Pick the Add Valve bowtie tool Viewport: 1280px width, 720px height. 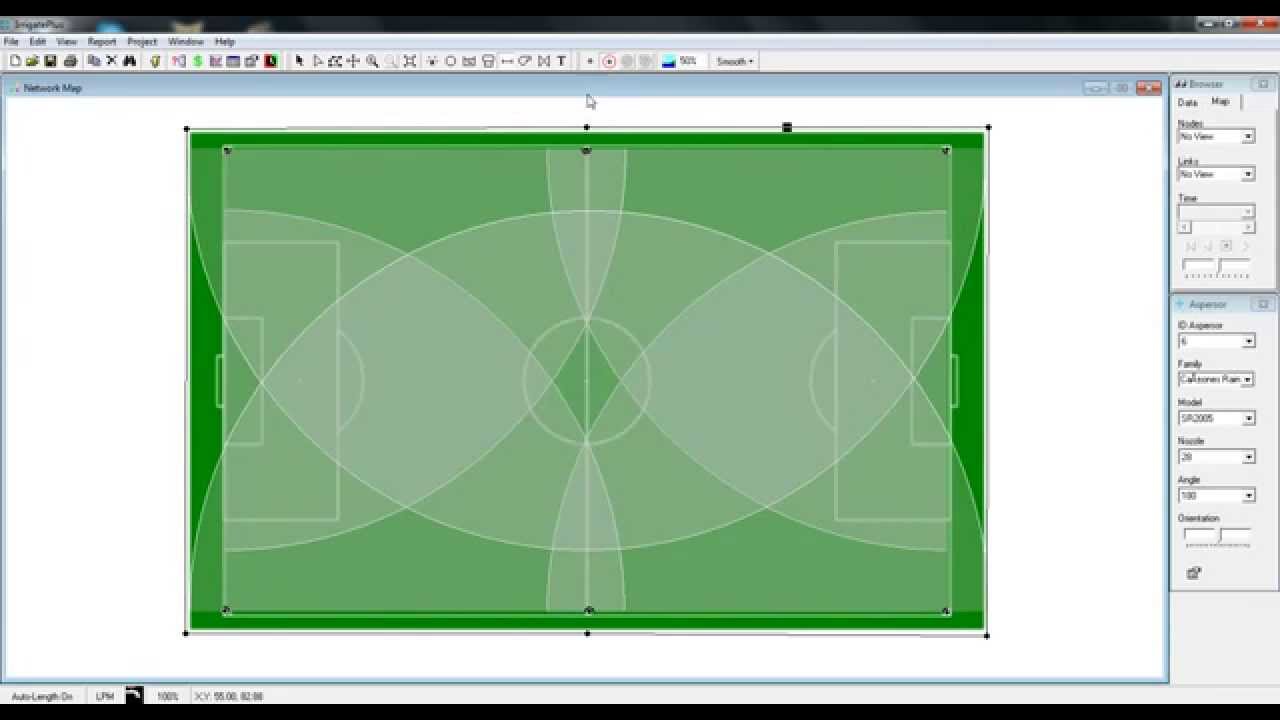point(544,61)
